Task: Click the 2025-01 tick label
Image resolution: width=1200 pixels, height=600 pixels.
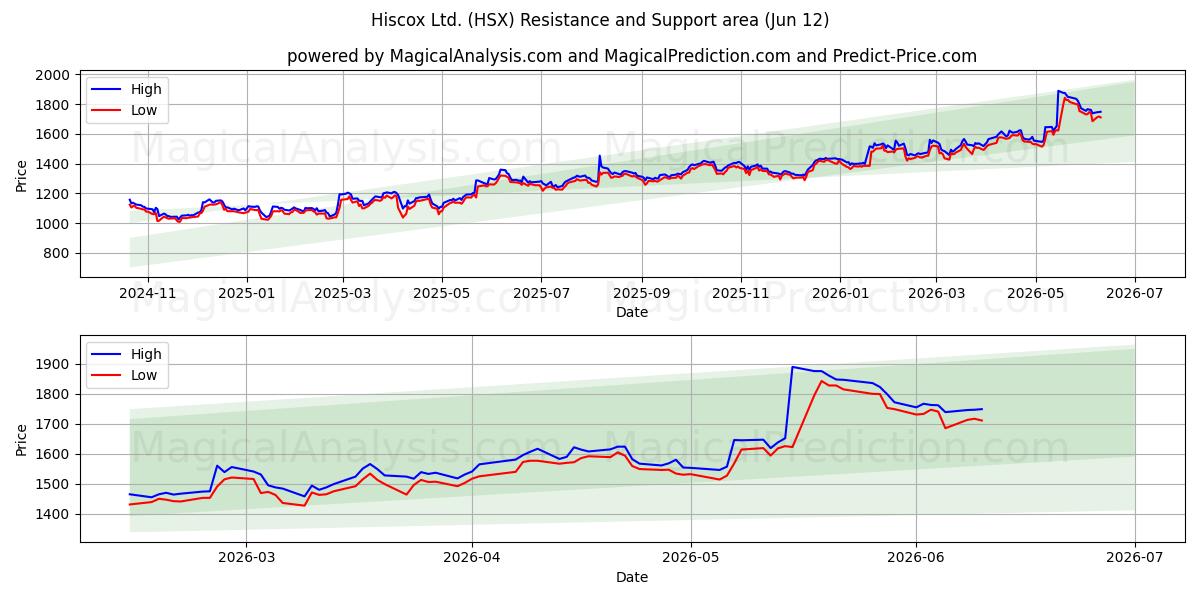Action: coord(246,292)
